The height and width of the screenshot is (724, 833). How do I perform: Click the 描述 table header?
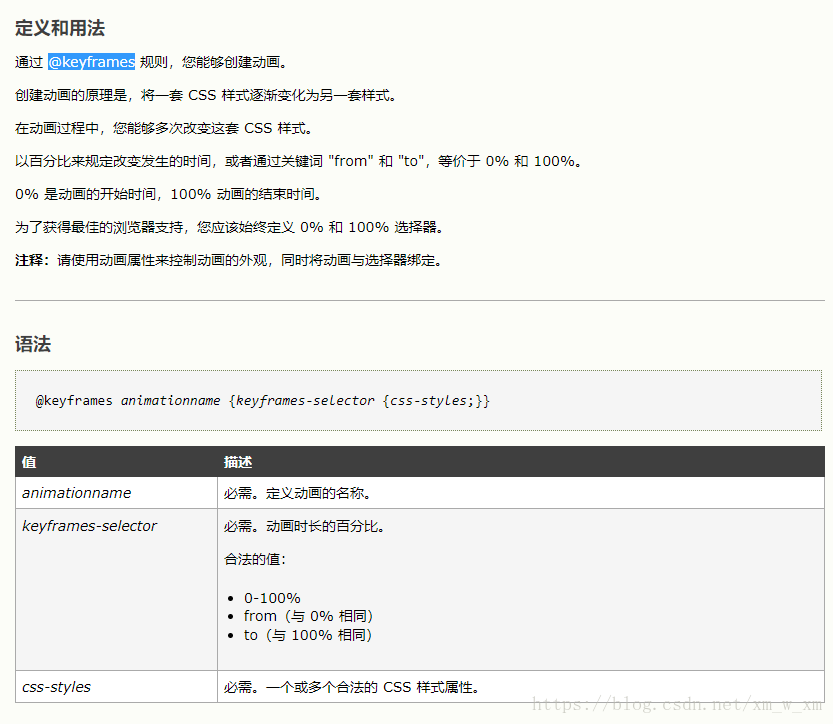[x=237, y=462]
